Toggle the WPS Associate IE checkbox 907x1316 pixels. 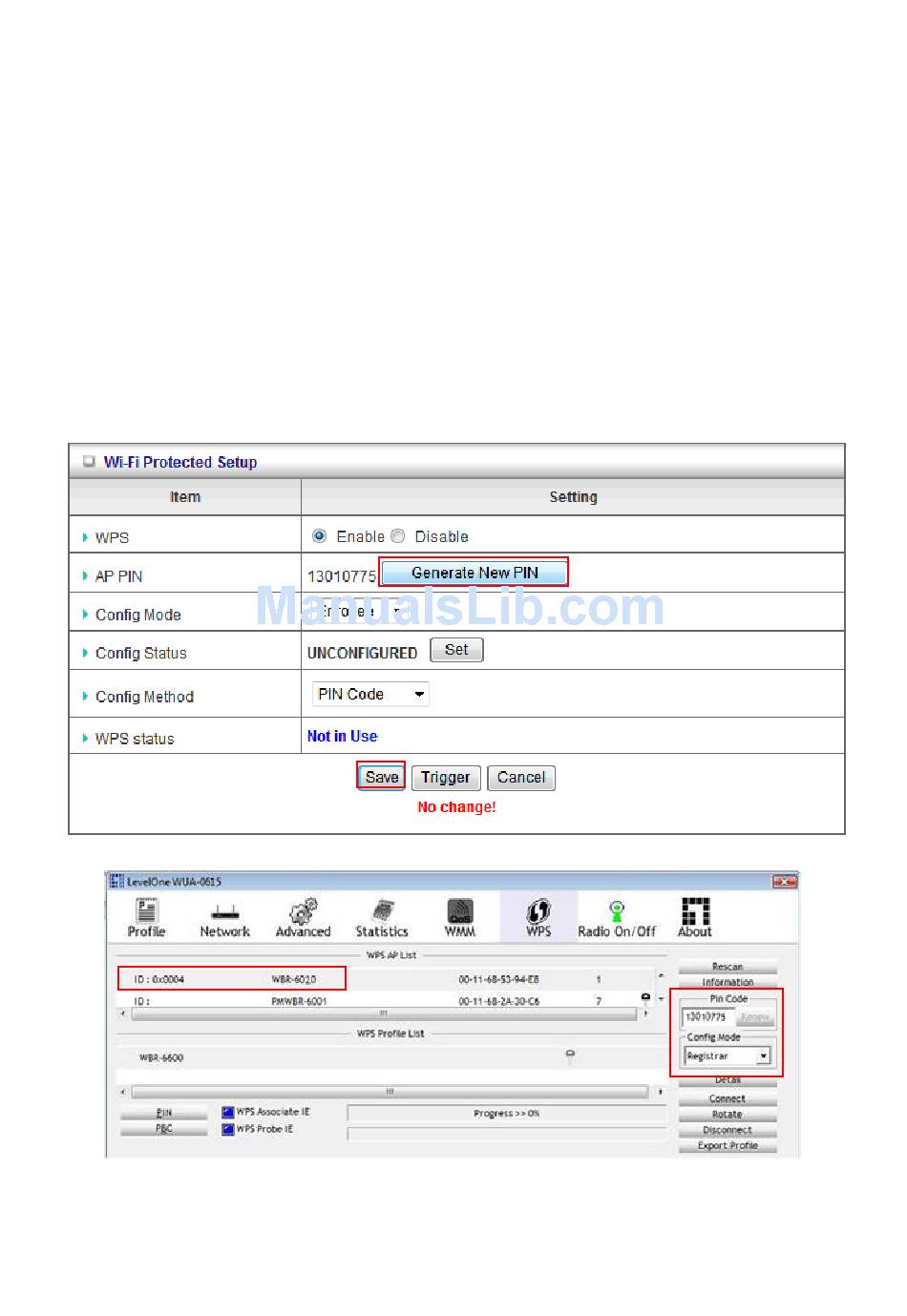tap(228, 1112)
